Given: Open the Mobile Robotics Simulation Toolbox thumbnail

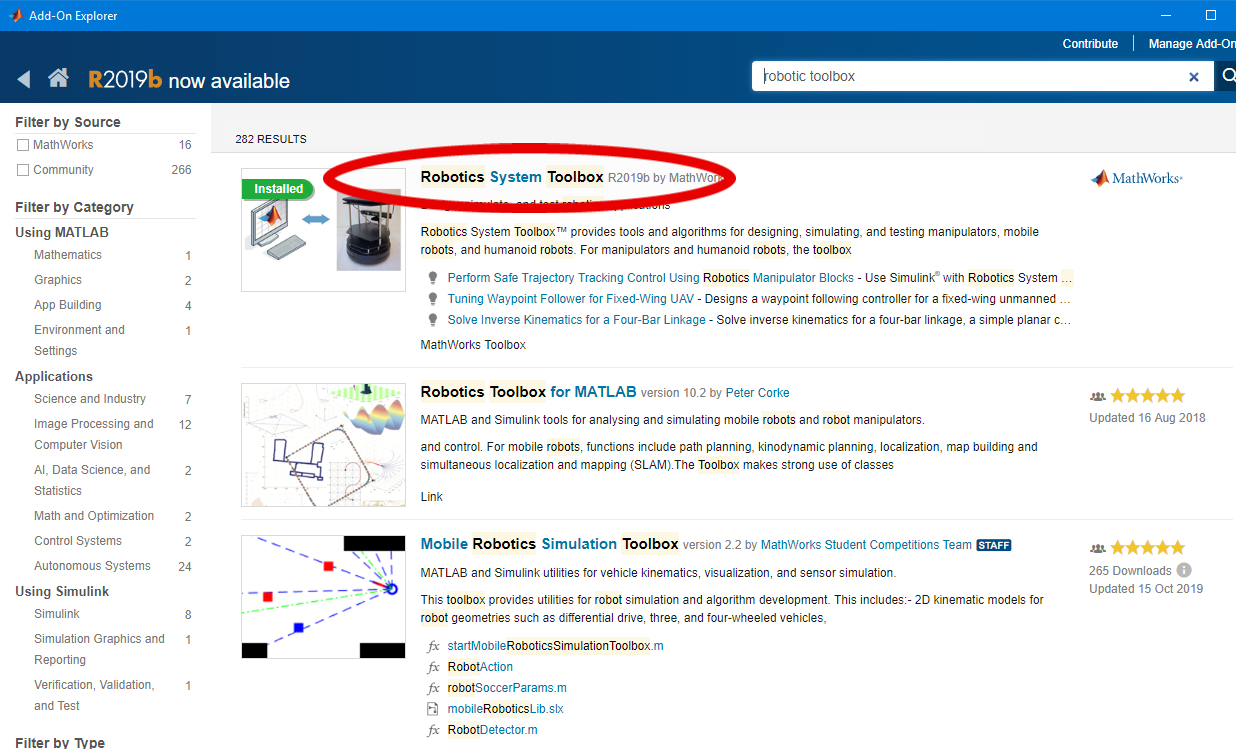Looking at the screenshot, I should pos(323,597).
